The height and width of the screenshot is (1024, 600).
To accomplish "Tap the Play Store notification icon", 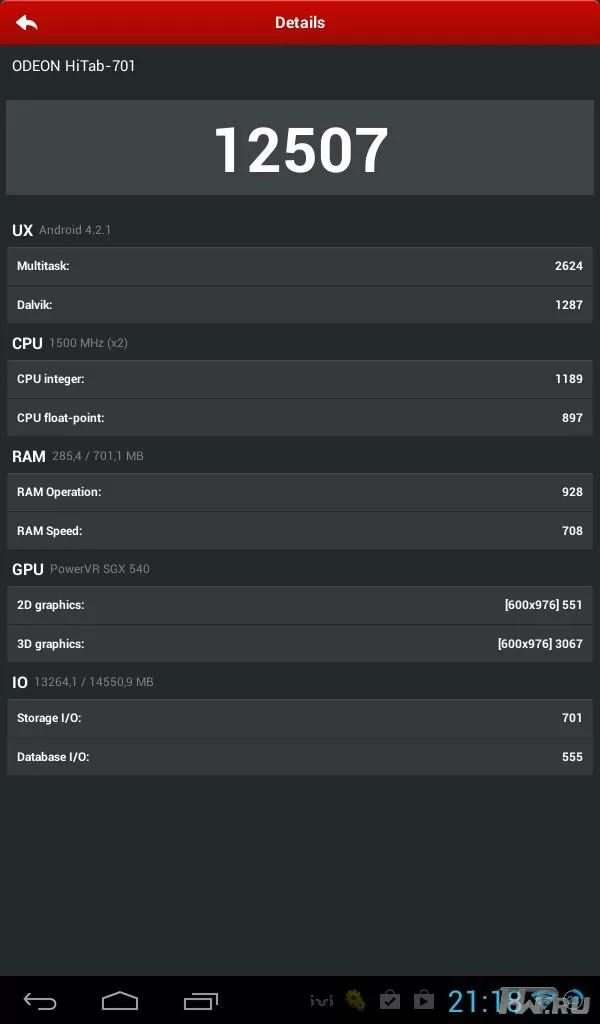I will 424,1000.
